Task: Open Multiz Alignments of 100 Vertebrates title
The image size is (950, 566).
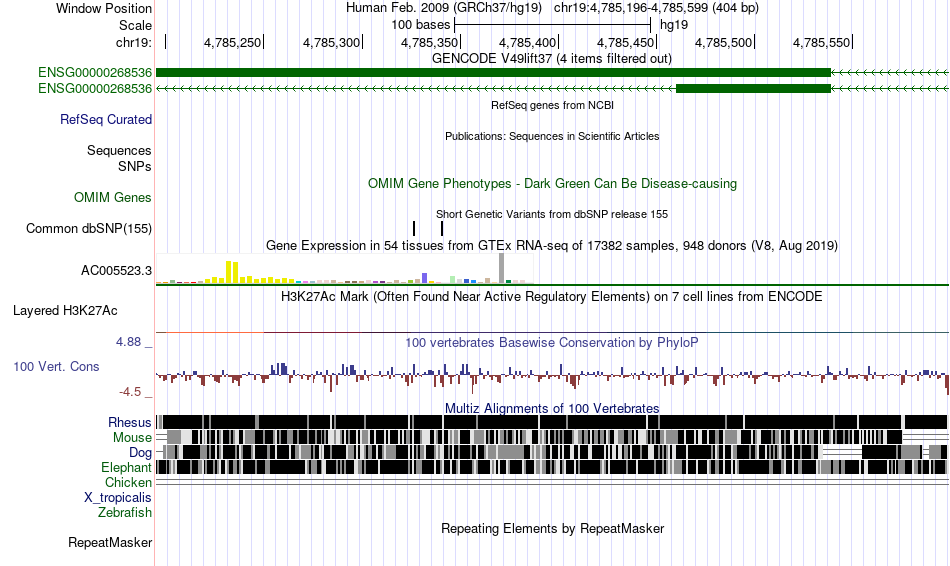Action: click(552, 408)
